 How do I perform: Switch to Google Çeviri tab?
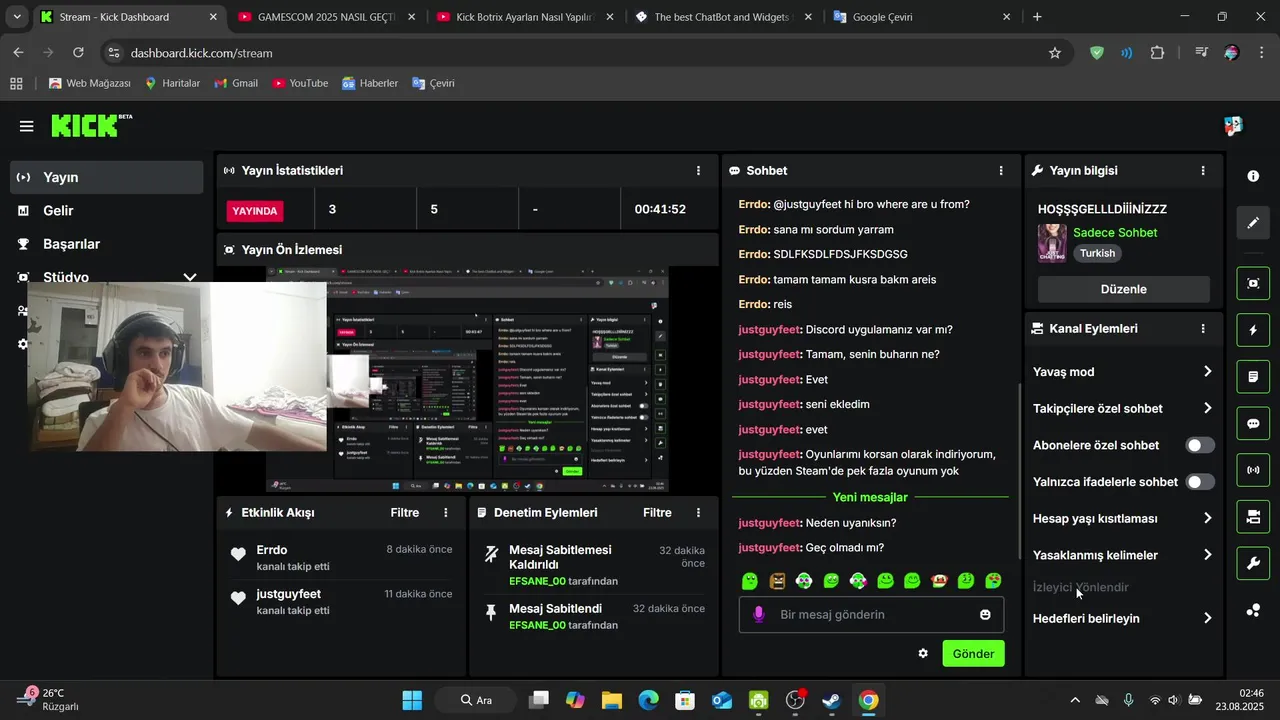click(x=924, y=17)
